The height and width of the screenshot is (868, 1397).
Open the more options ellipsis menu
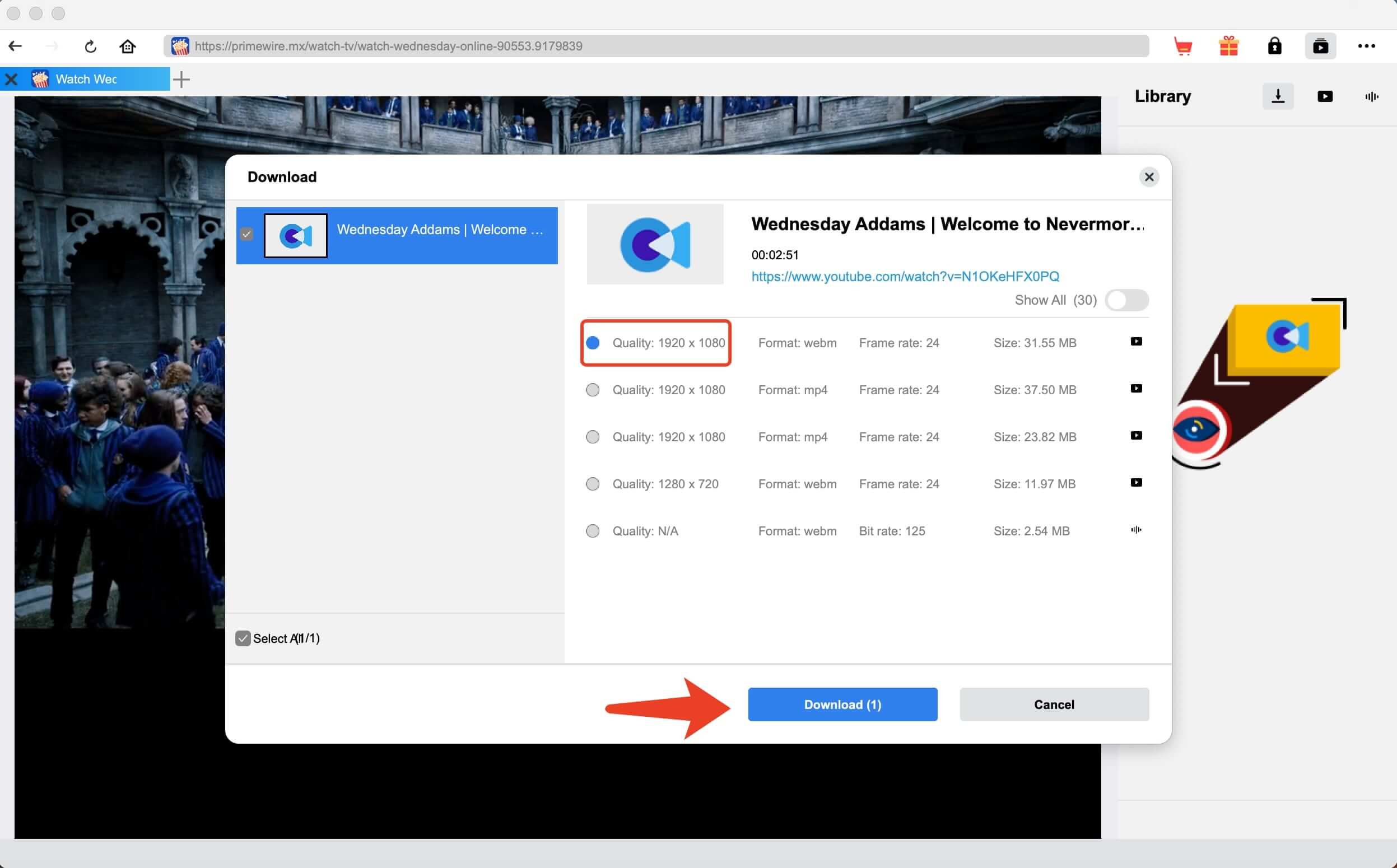1366,46
